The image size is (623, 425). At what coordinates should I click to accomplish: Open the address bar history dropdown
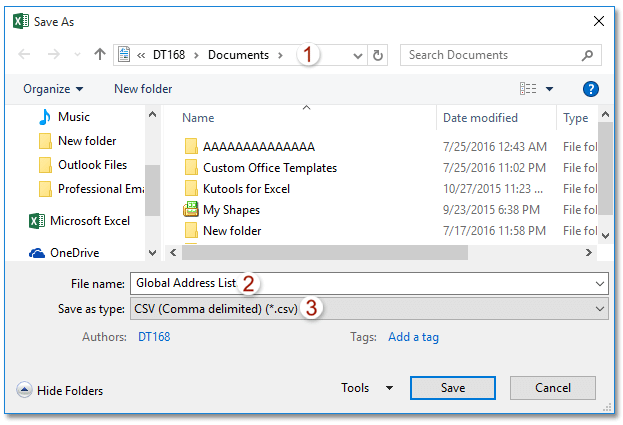pyautogui.click(x=357, y=55)
